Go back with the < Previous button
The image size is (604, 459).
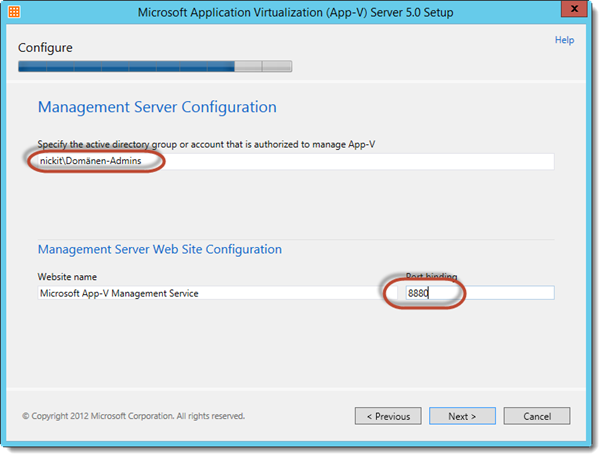coord(388,416)
